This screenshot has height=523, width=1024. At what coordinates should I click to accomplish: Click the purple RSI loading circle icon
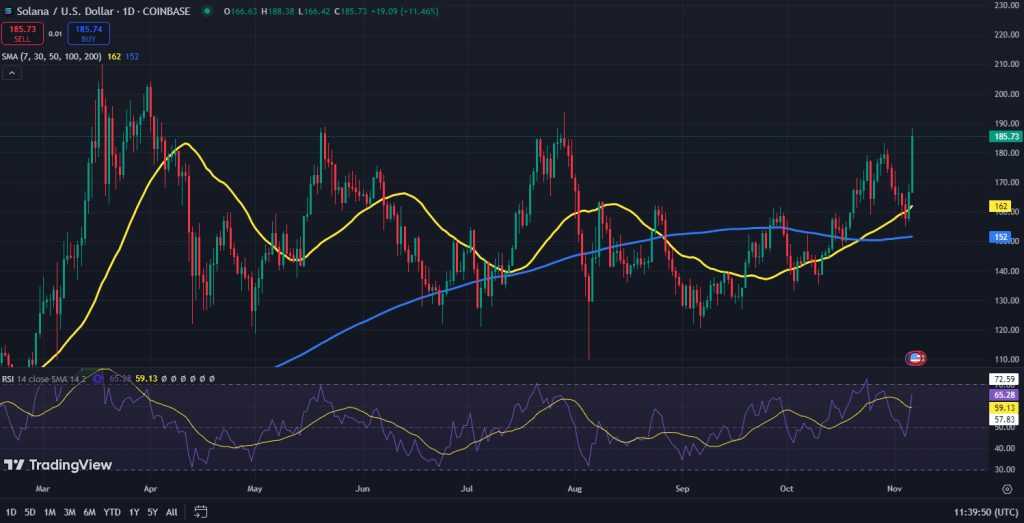point(98,378)
